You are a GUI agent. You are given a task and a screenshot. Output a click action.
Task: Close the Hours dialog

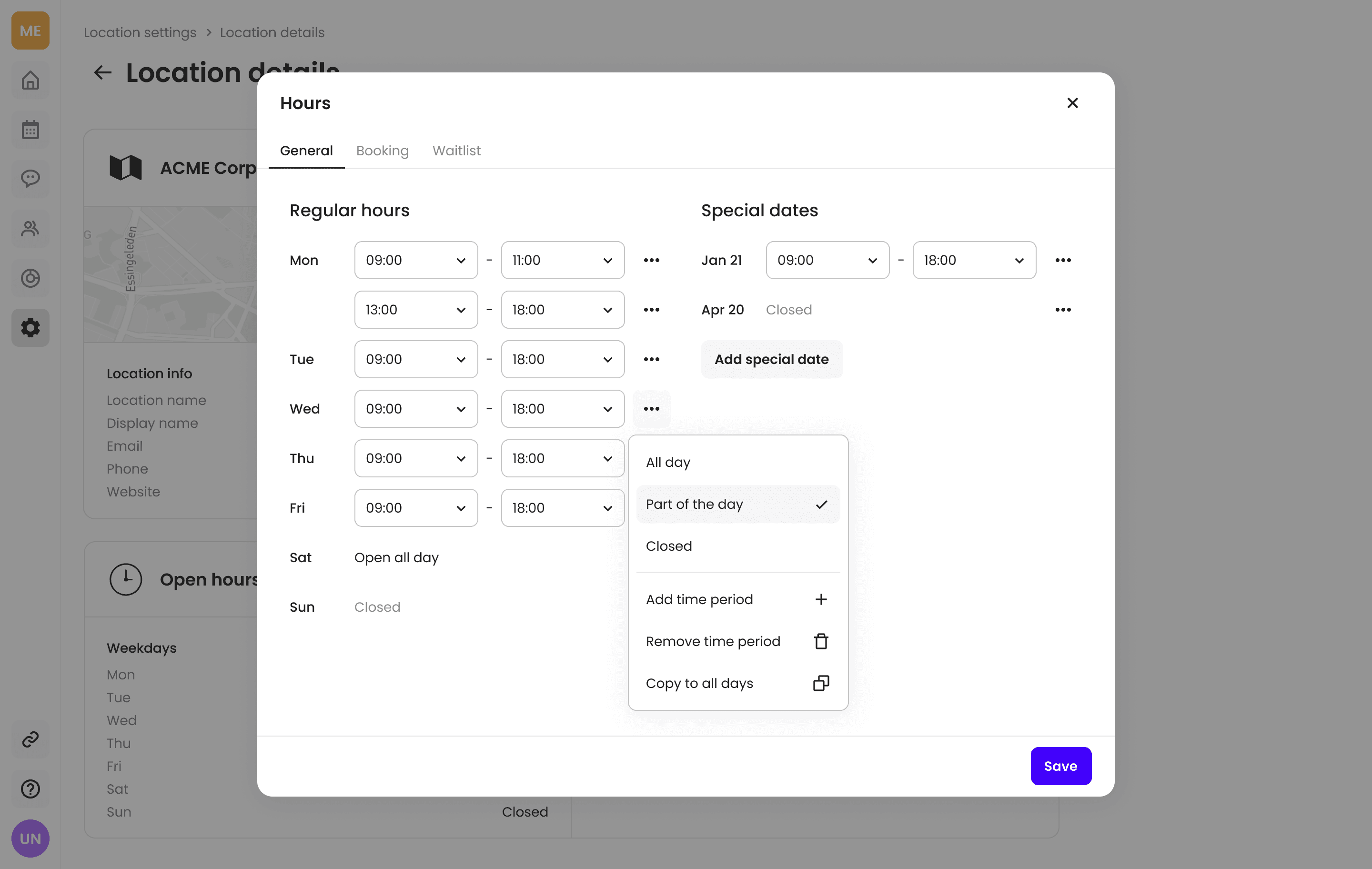click(x=1072, y=103)
